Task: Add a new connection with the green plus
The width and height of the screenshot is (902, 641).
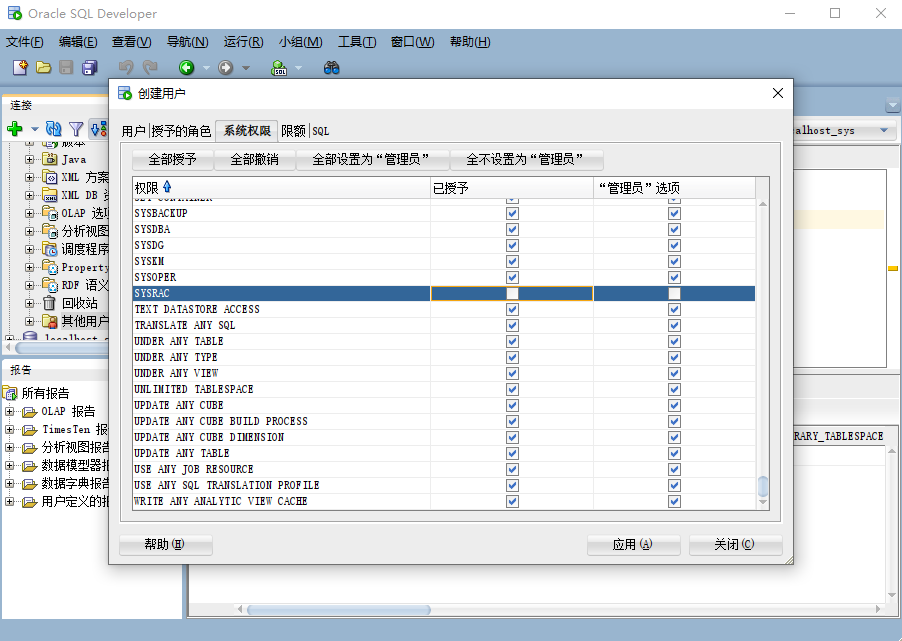Action: click(x=15, y=128)
